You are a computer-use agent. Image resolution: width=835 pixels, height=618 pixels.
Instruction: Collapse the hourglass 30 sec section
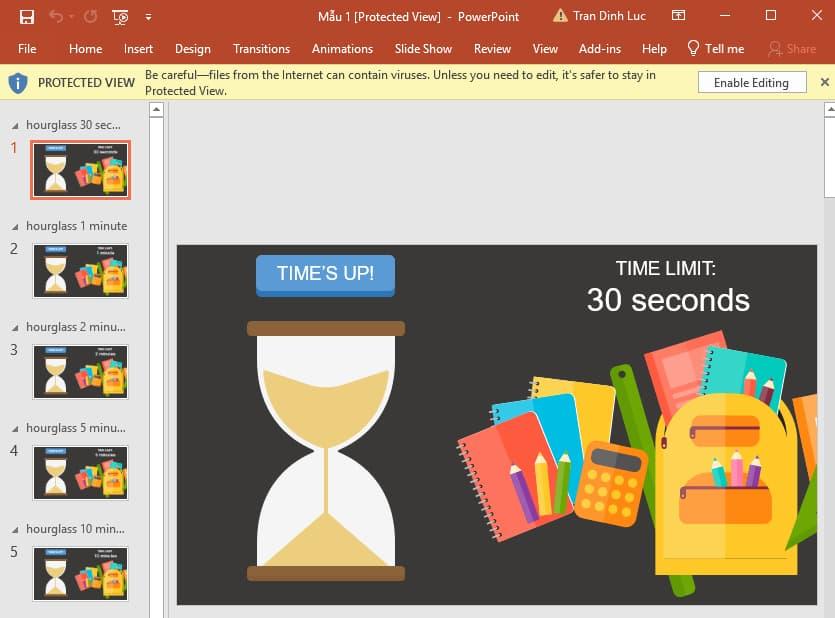(14, 124)
